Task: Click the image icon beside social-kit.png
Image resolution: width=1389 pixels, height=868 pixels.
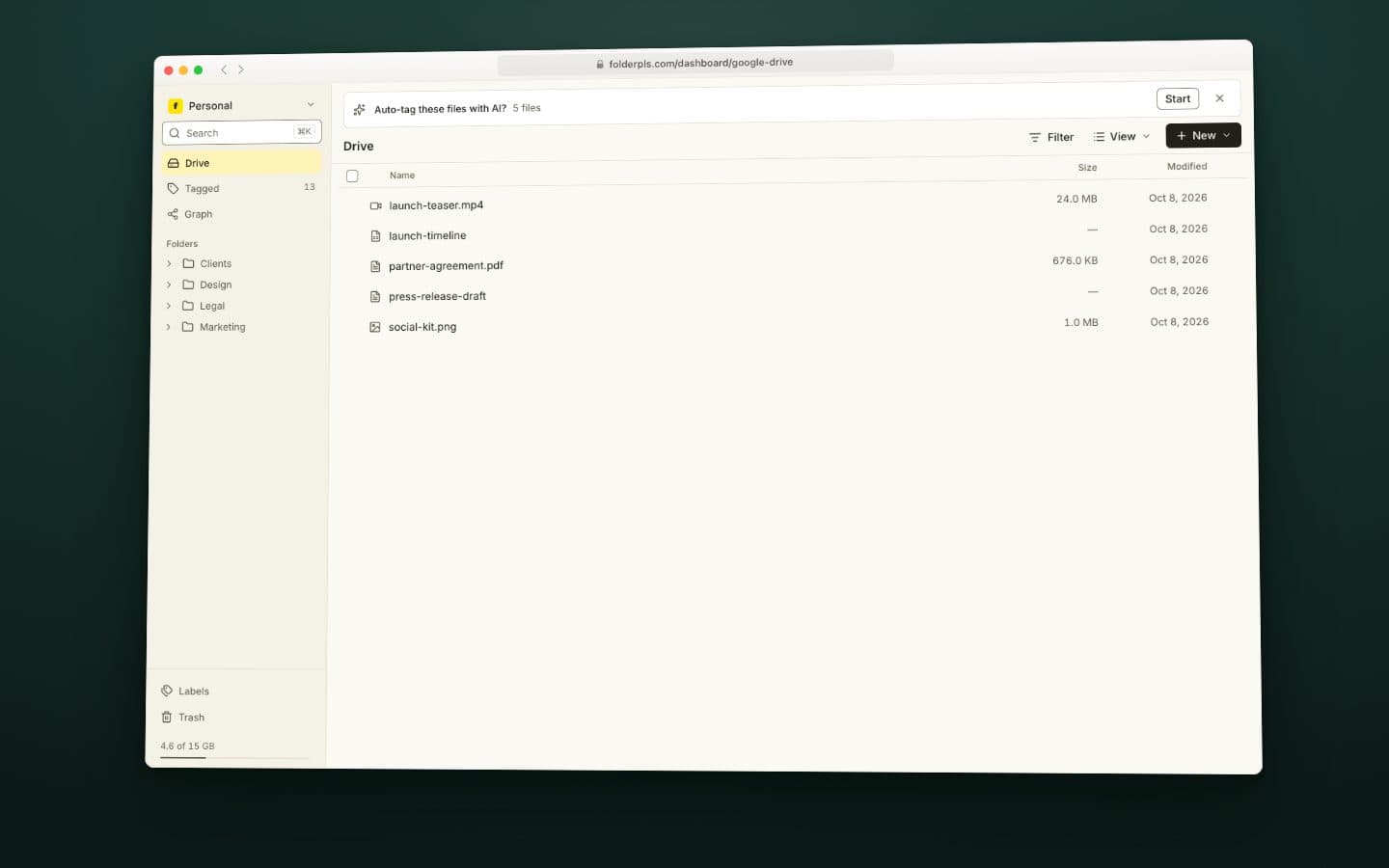Action: (375, 327)
